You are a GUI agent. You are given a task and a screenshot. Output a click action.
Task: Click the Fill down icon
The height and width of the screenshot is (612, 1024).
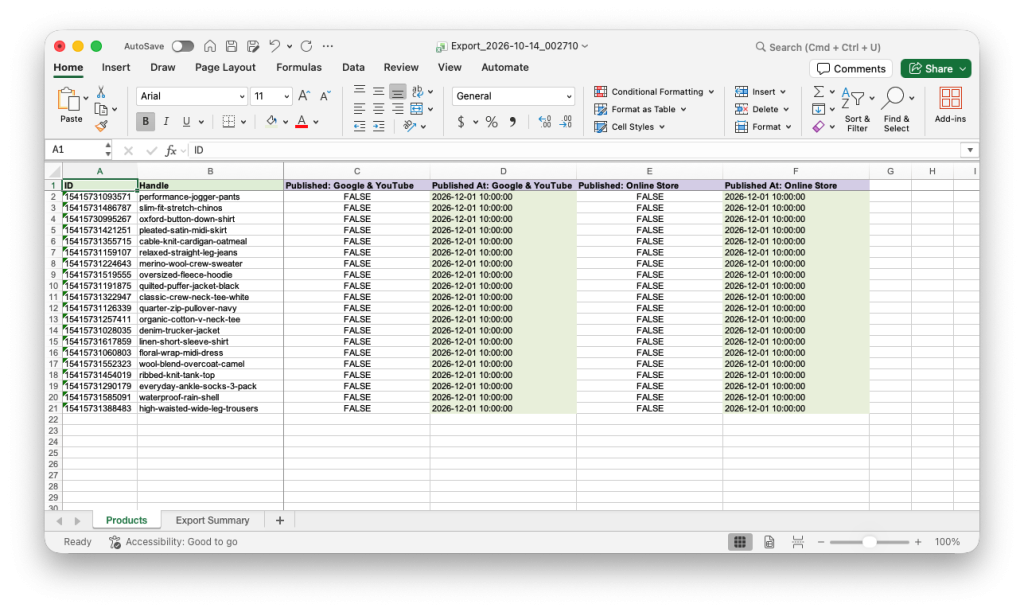(818, 109)
